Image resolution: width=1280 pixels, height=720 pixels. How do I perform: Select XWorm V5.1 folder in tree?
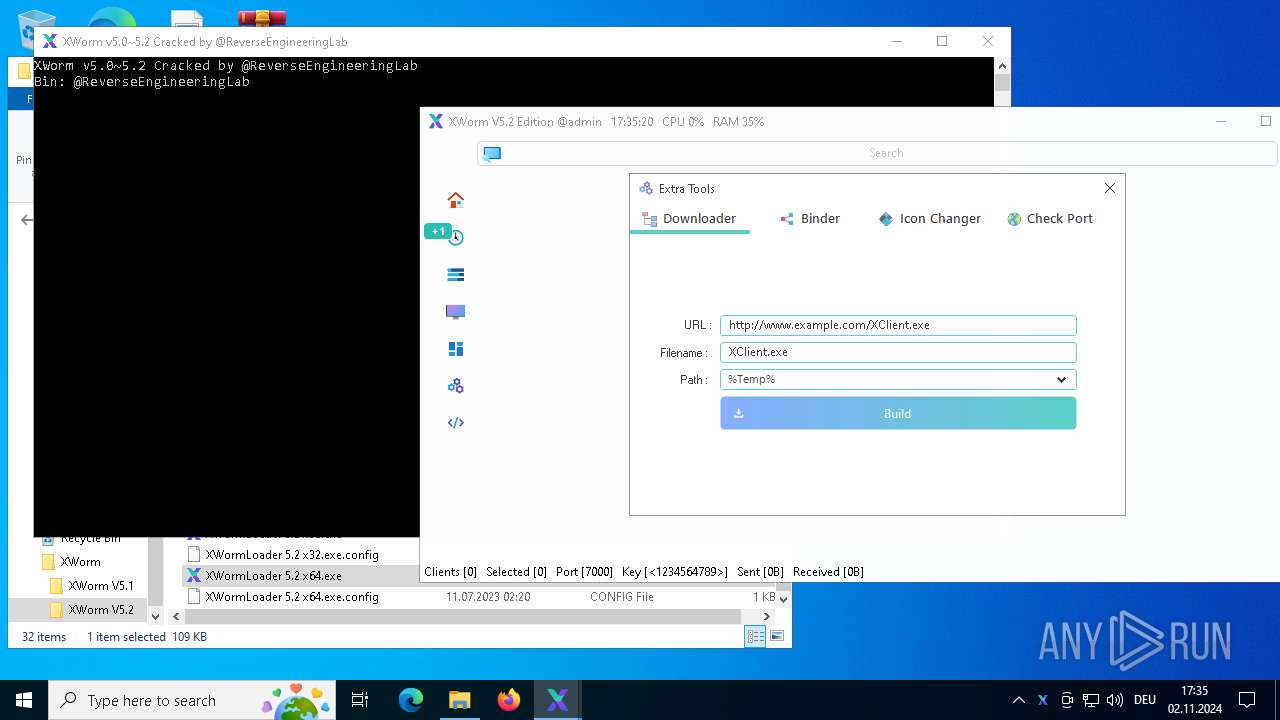coord(100,586)
